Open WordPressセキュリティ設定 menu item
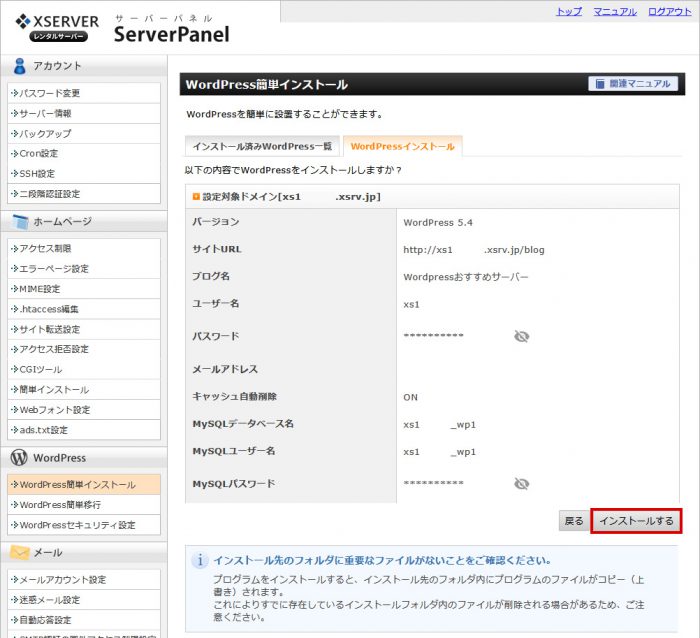 tap(84, 525)
